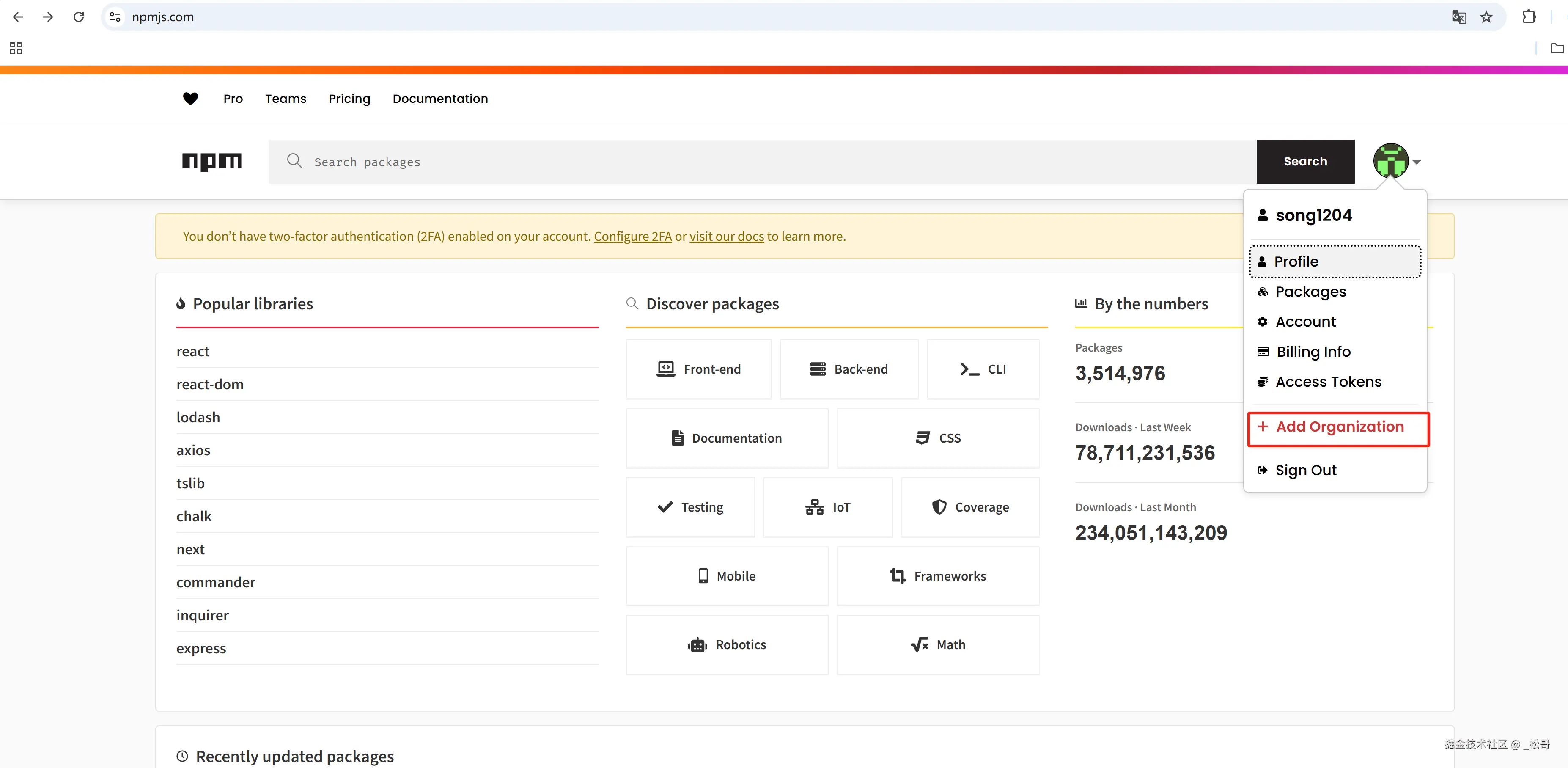The width and height of the screenshot is (1568, 768).
Task: Open the browser extensions puzzle icon
Action: [x=1528, y=17]
